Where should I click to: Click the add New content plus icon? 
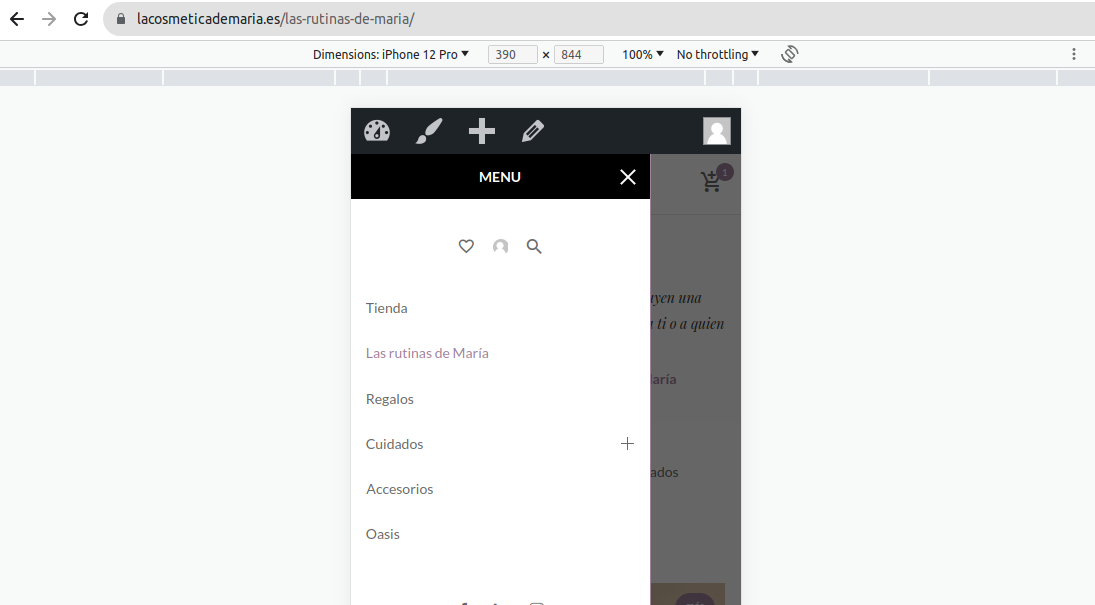[482, 131]
